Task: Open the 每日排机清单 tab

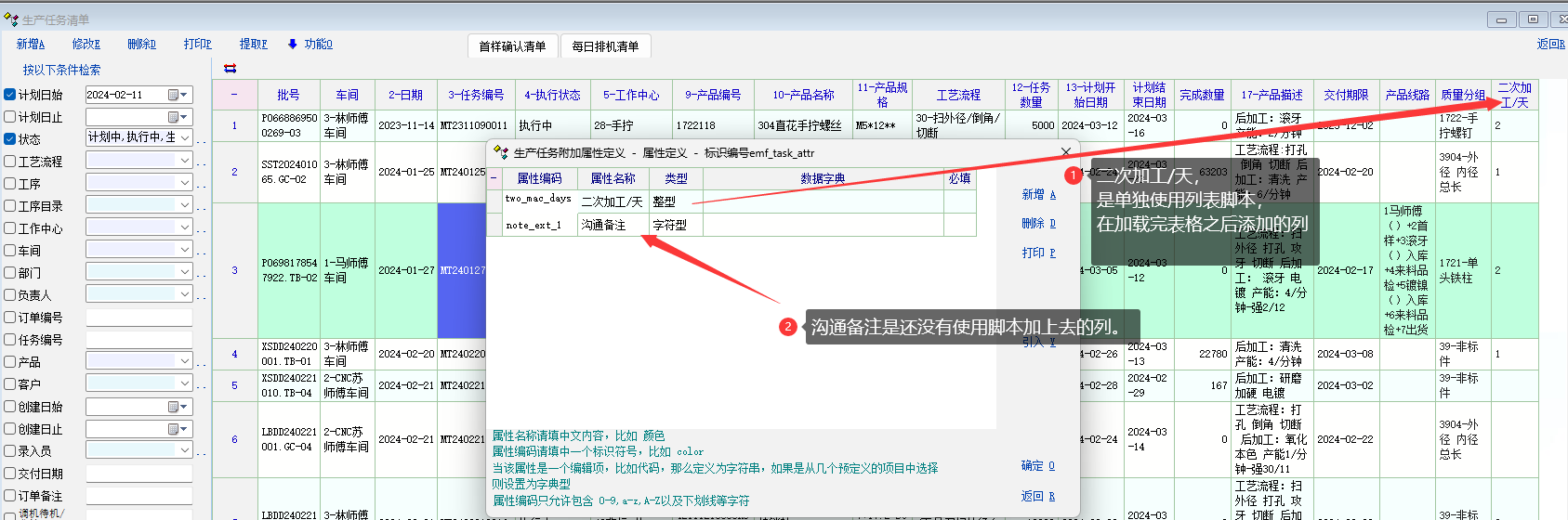Action: click(x=605, y=46)
